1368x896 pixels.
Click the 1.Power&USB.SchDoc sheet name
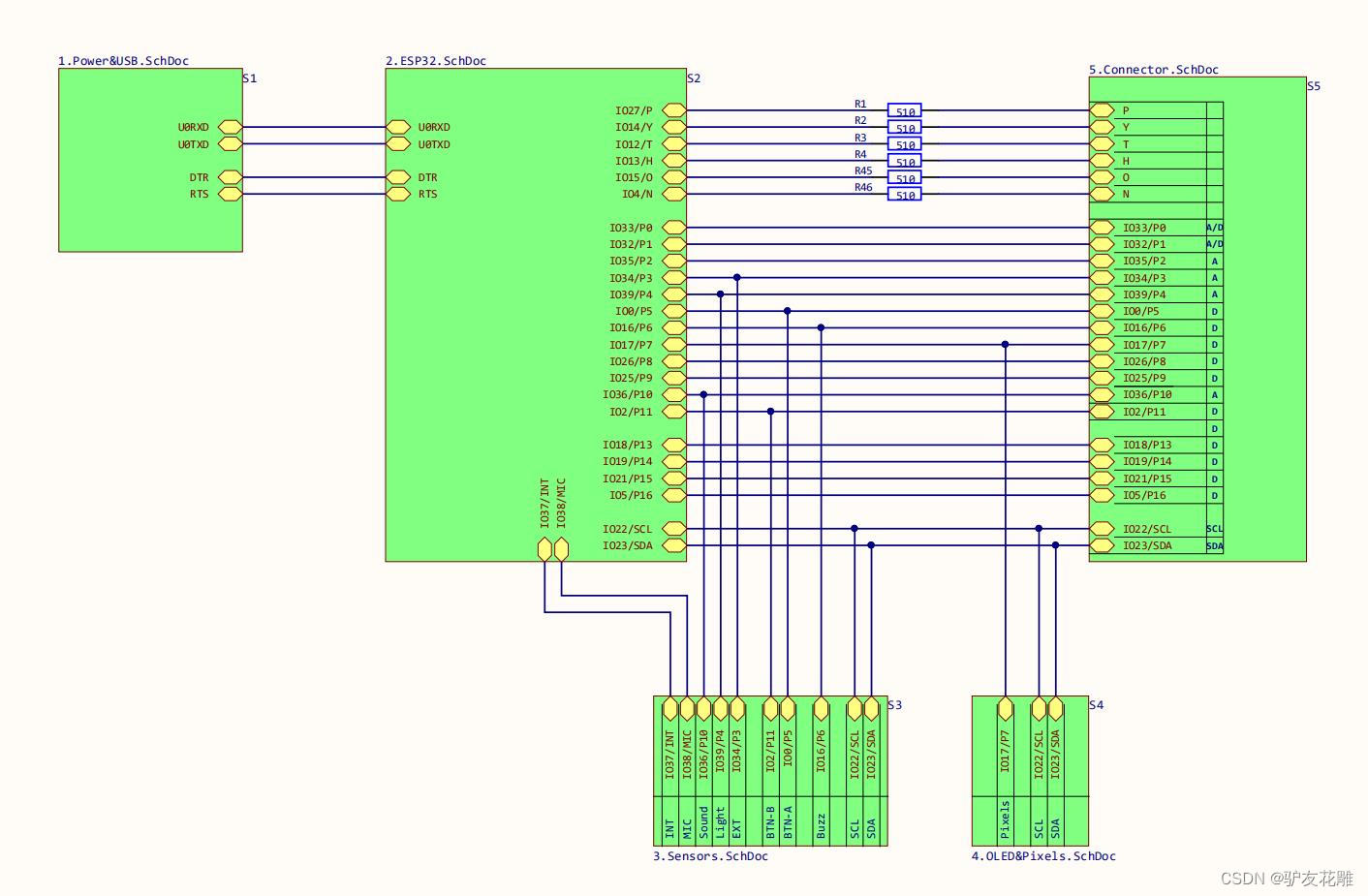124,61
